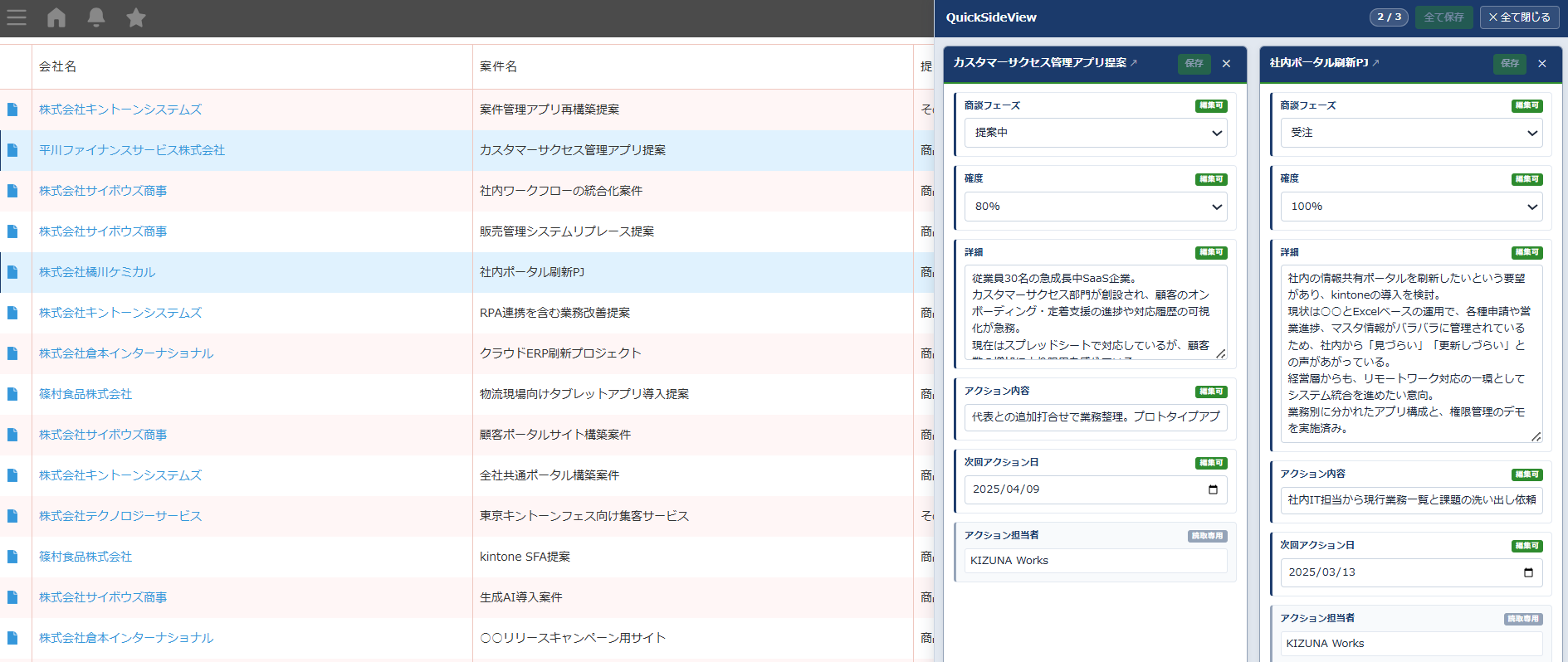
Task: Click 詳細 textarea starting 従業員30名
Action: (x=1096, y=313)
